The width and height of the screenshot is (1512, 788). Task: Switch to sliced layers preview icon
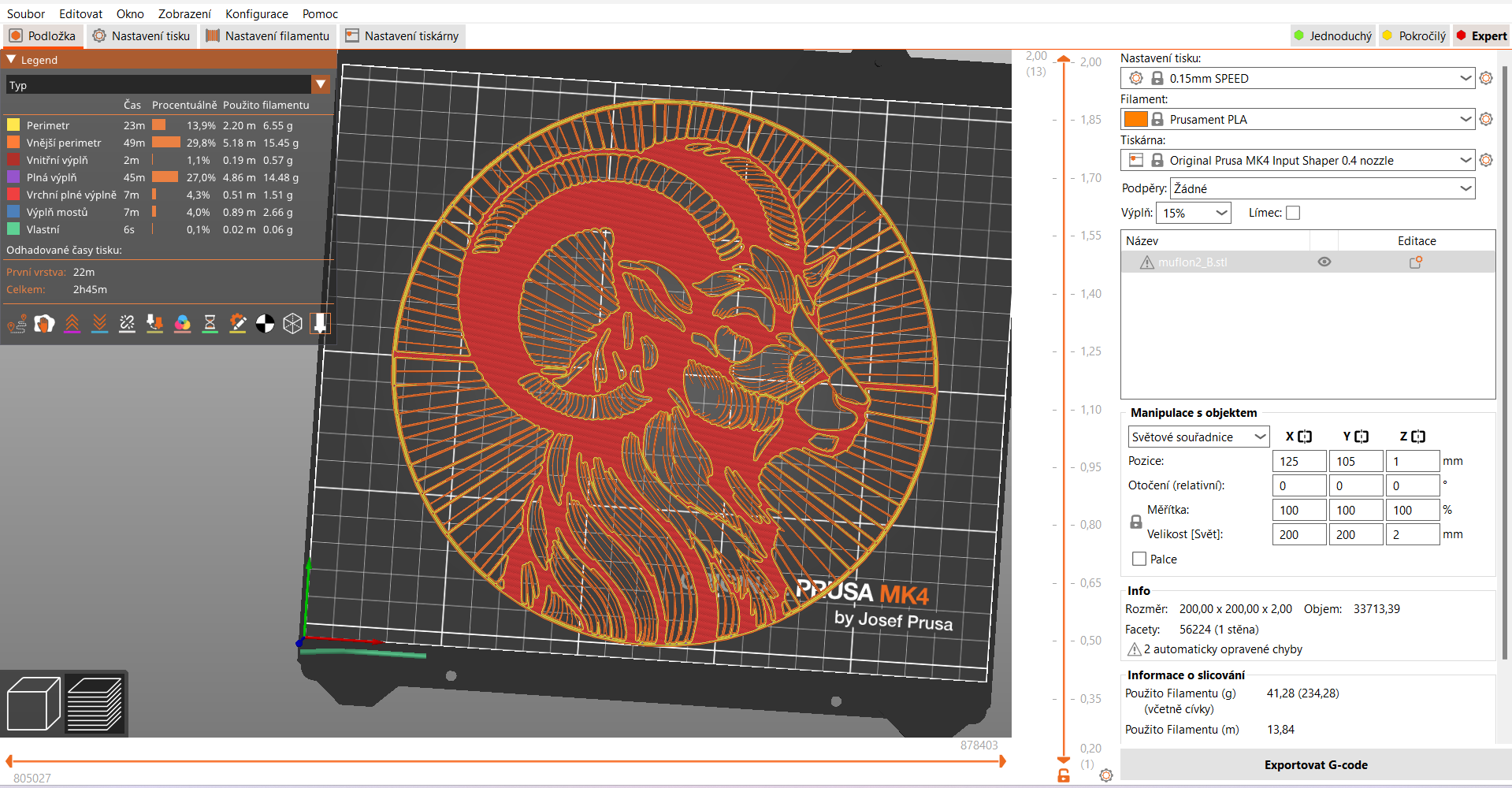coord(95,704)
